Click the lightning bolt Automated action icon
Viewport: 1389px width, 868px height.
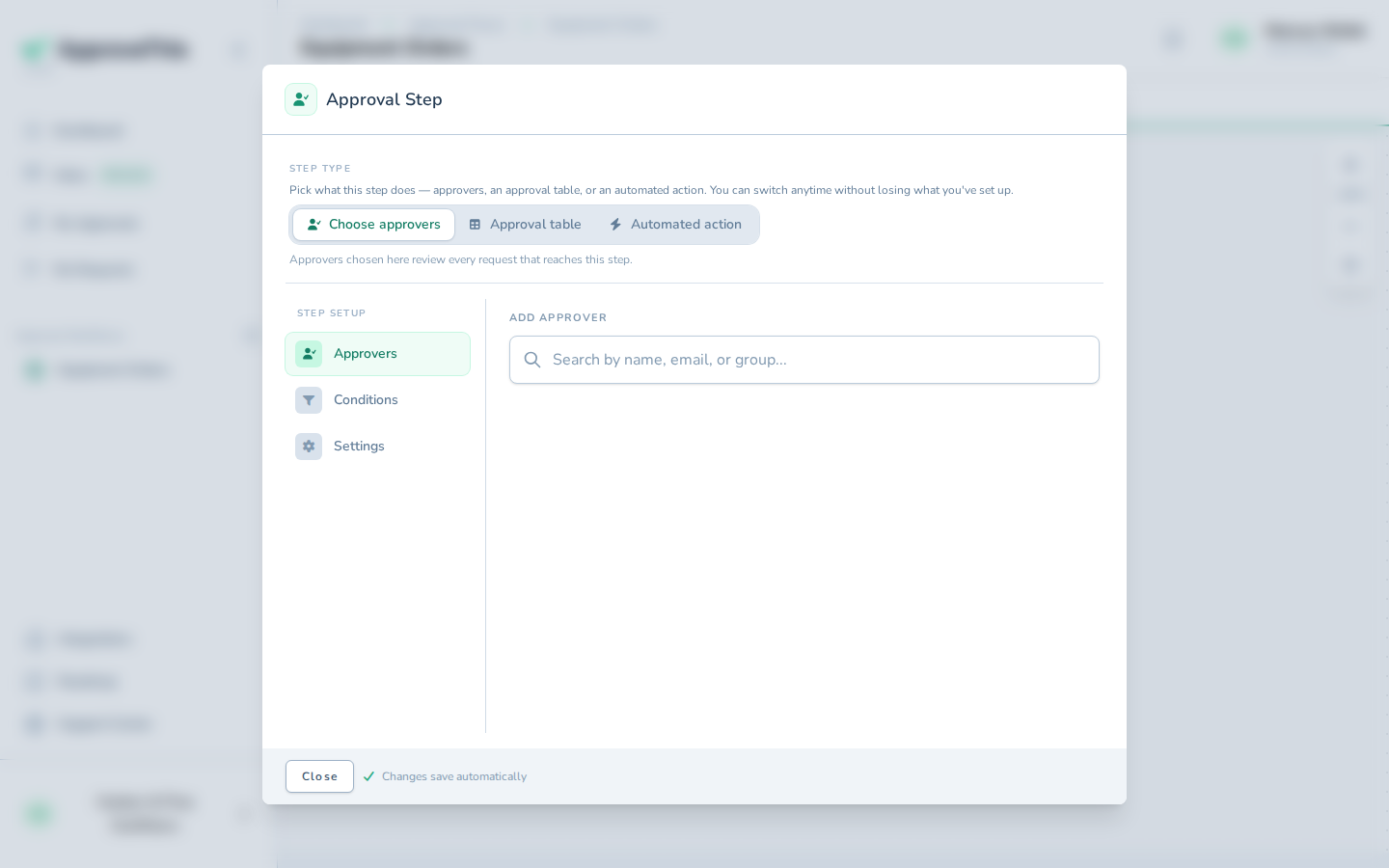(x=615, y=225)
